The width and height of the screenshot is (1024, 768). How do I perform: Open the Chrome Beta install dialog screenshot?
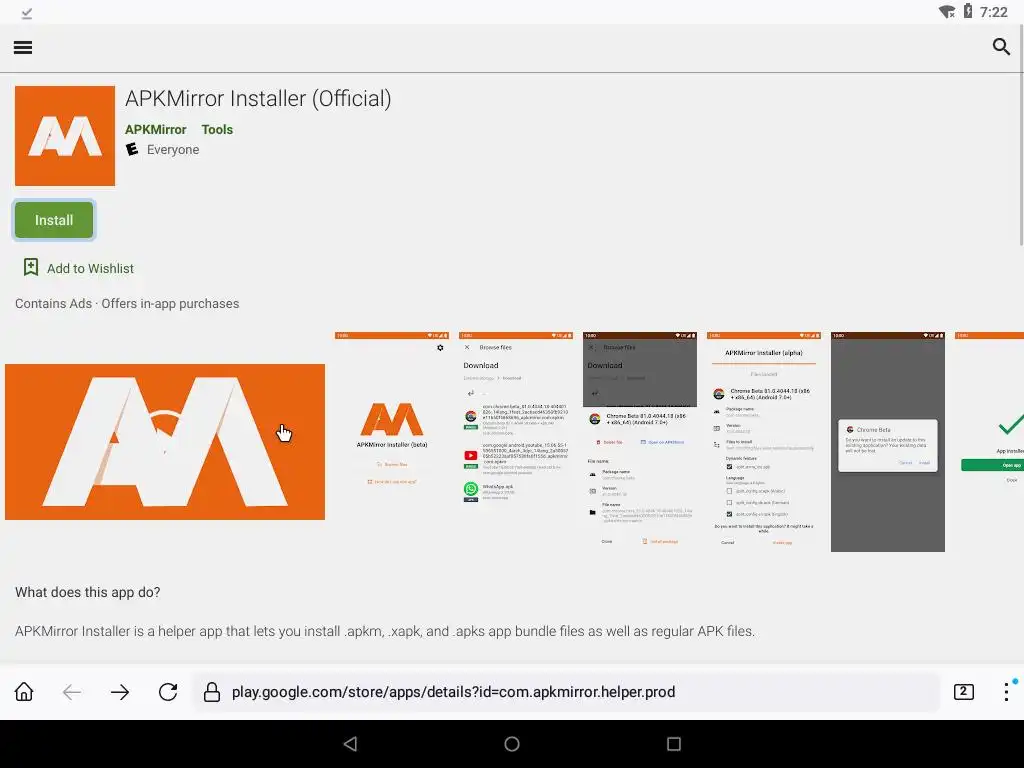[x=888, y=441]
